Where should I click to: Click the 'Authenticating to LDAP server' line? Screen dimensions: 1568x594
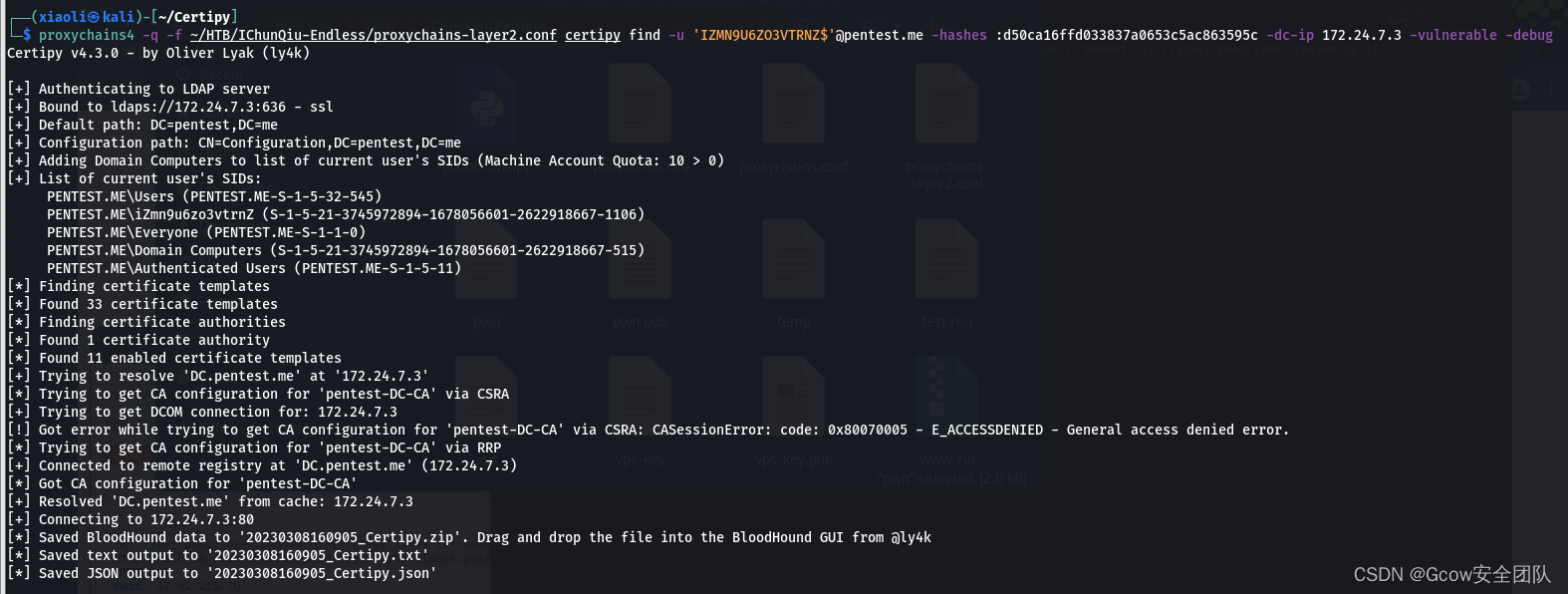138,89
